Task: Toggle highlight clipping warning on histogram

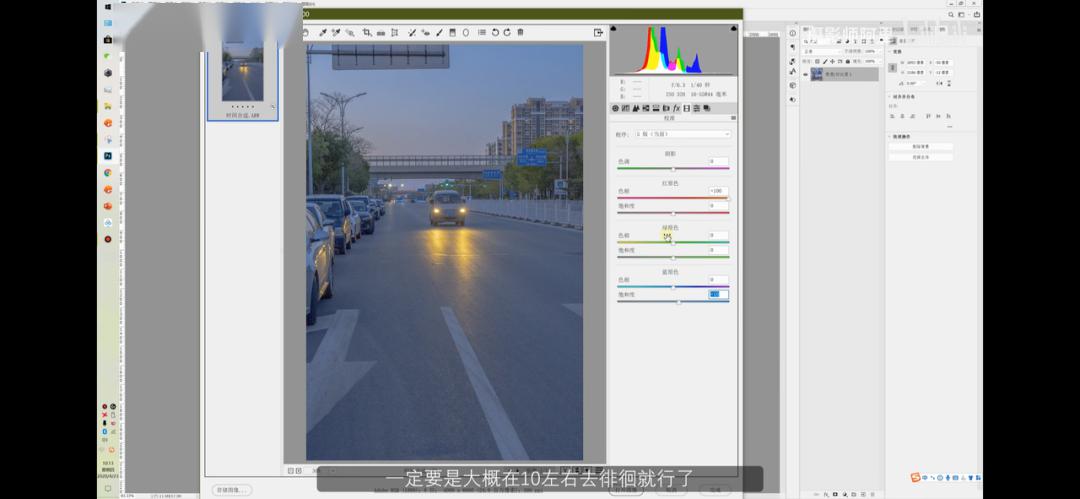Action: (734, 29)
